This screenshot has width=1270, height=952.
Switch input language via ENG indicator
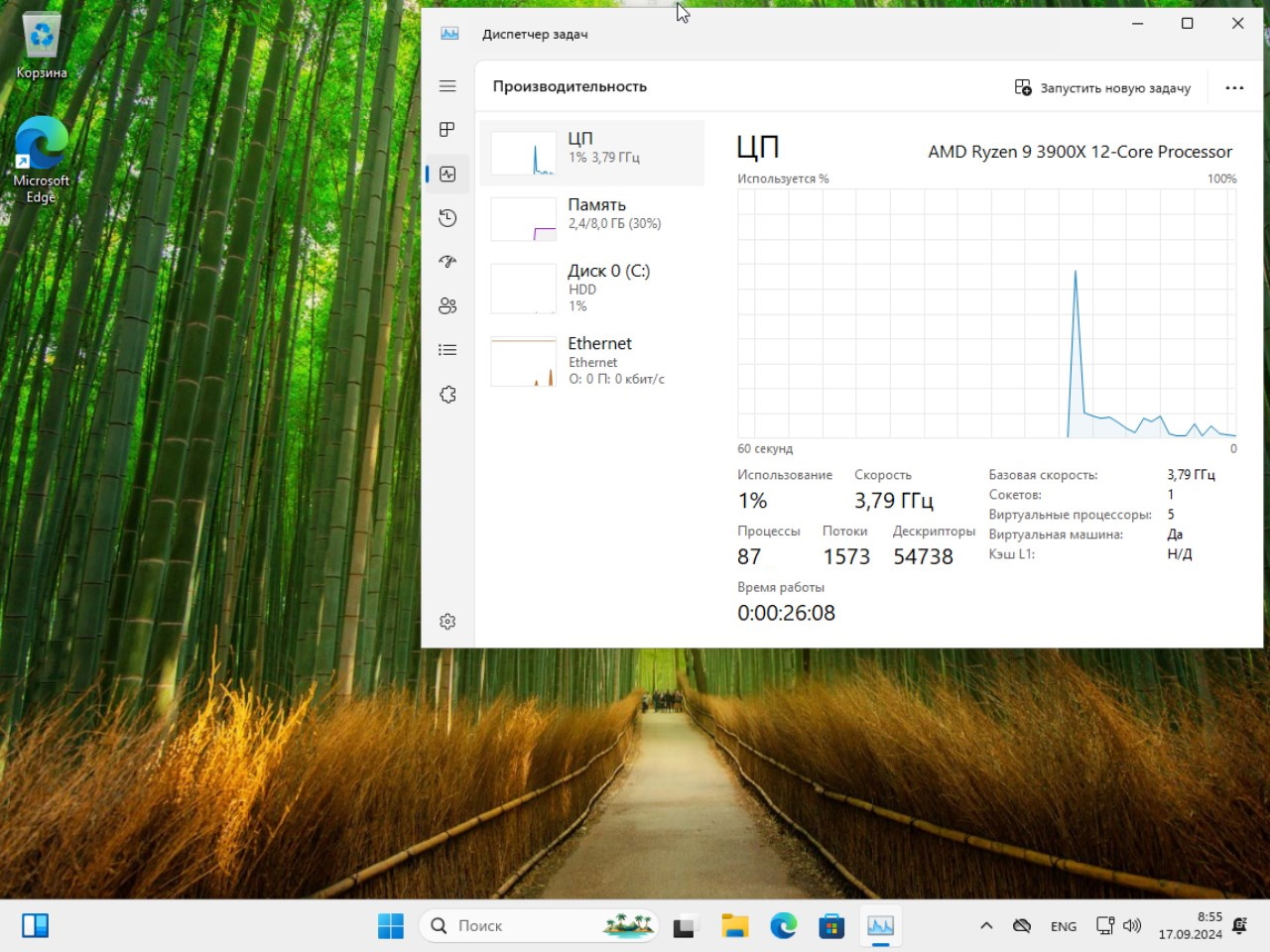tap(1063, 926)
